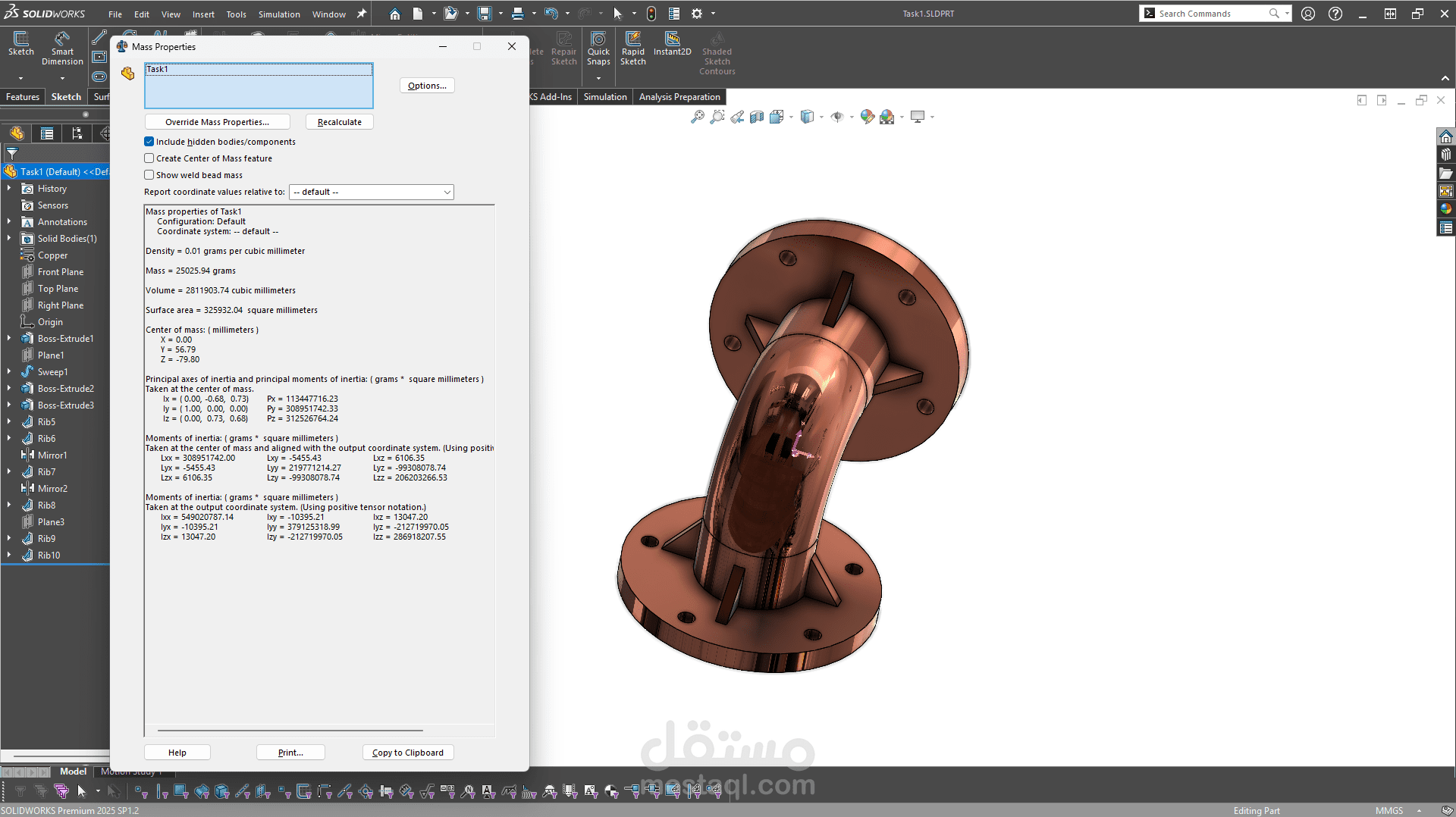Image resolution: width=1456 pixels, height=817 pixels.
Task: Click the Print... button in dialog
Action: 290,753
